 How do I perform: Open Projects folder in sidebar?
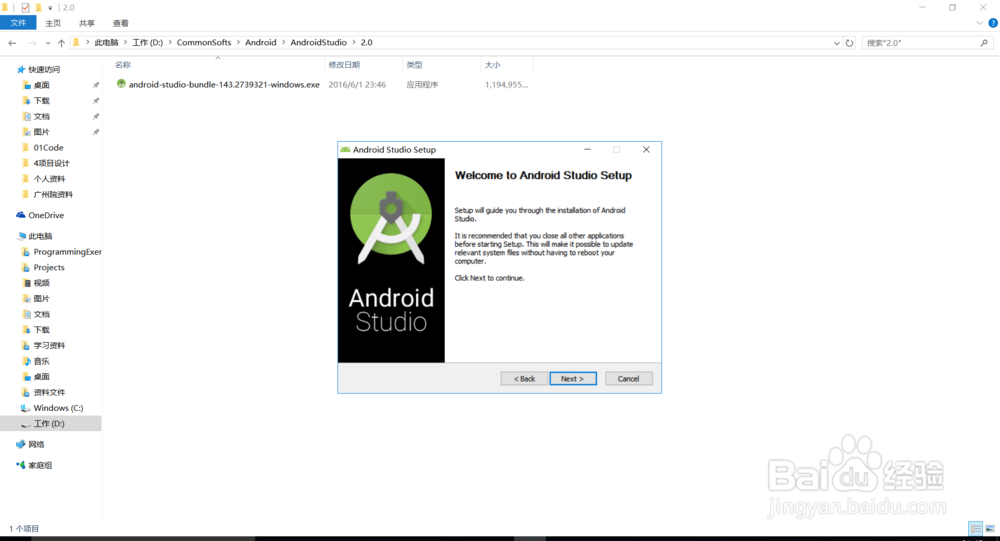49,267
